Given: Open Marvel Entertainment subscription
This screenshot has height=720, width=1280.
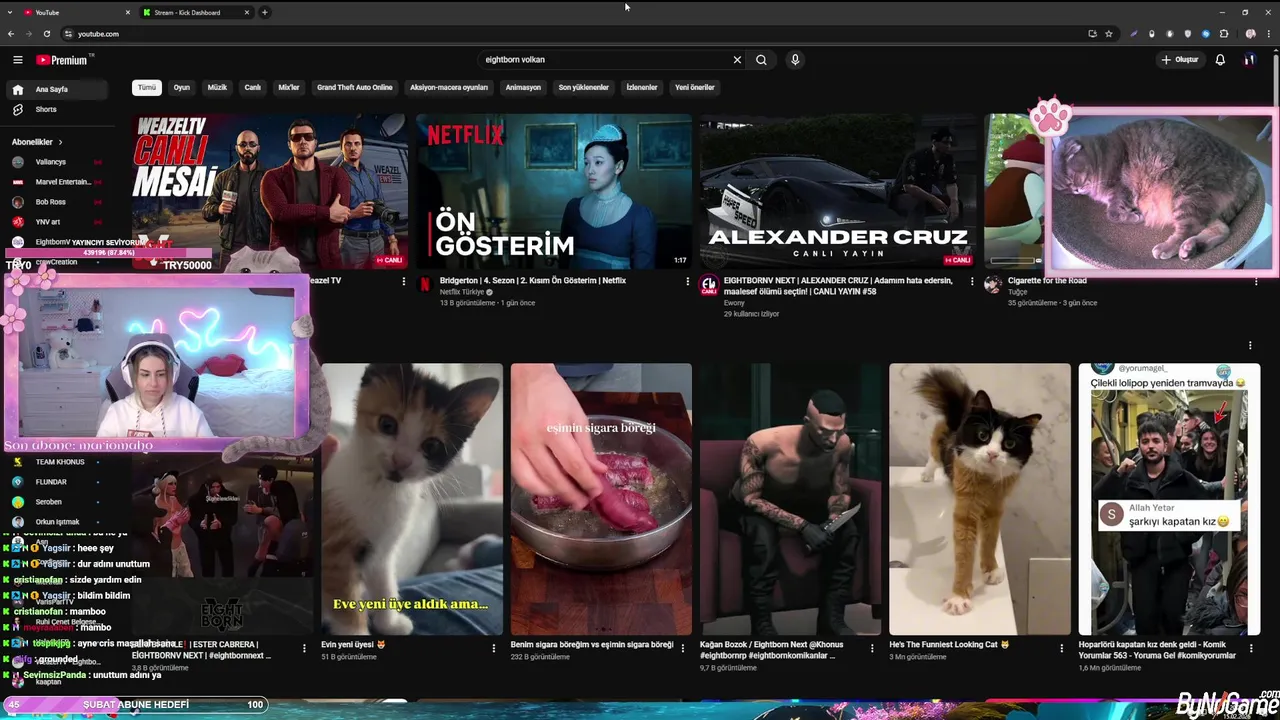Looking at the screenshot, I should 55,182.
